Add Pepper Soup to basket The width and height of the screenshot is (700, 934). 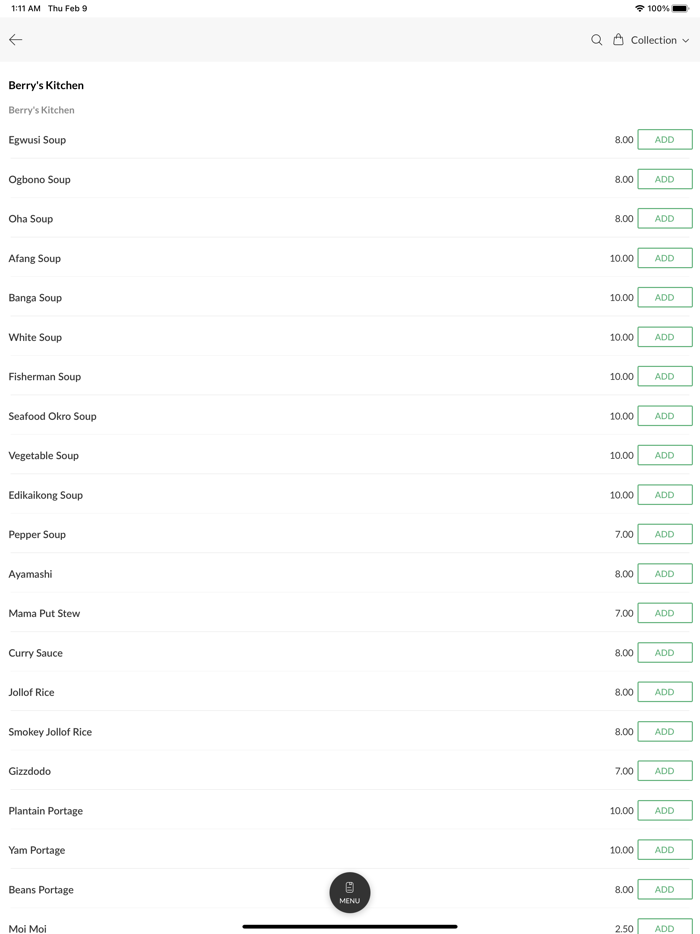pyautogui.click(x=664, y=534)
